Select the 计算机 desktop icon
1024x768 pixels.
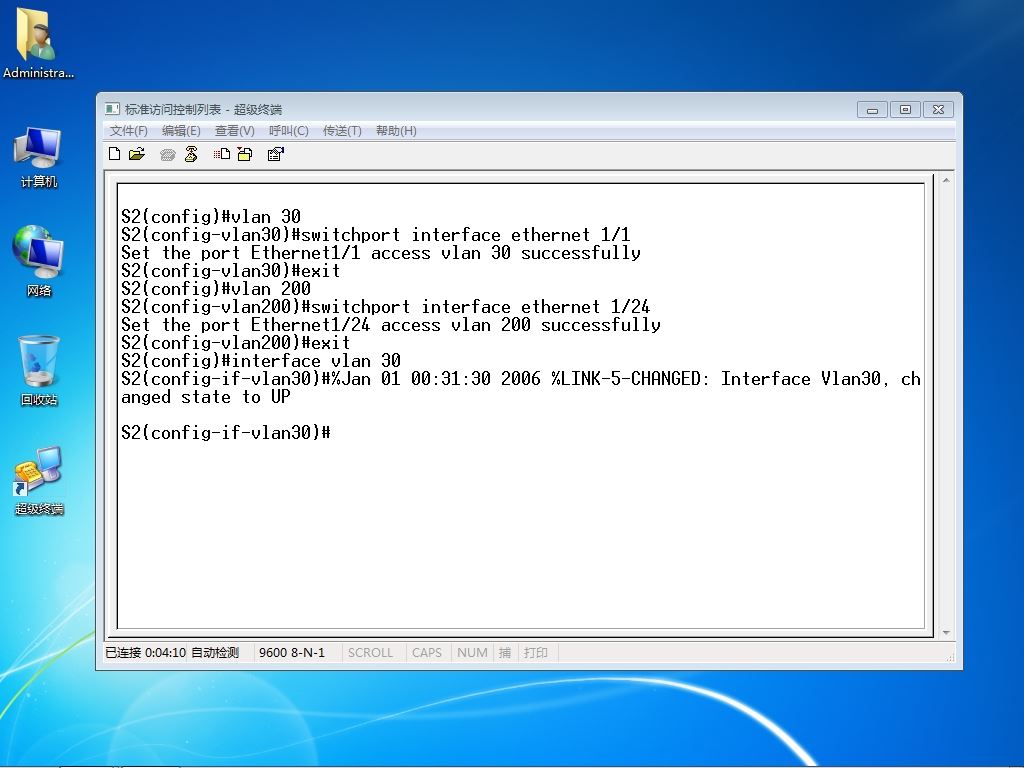click(38, 158)
